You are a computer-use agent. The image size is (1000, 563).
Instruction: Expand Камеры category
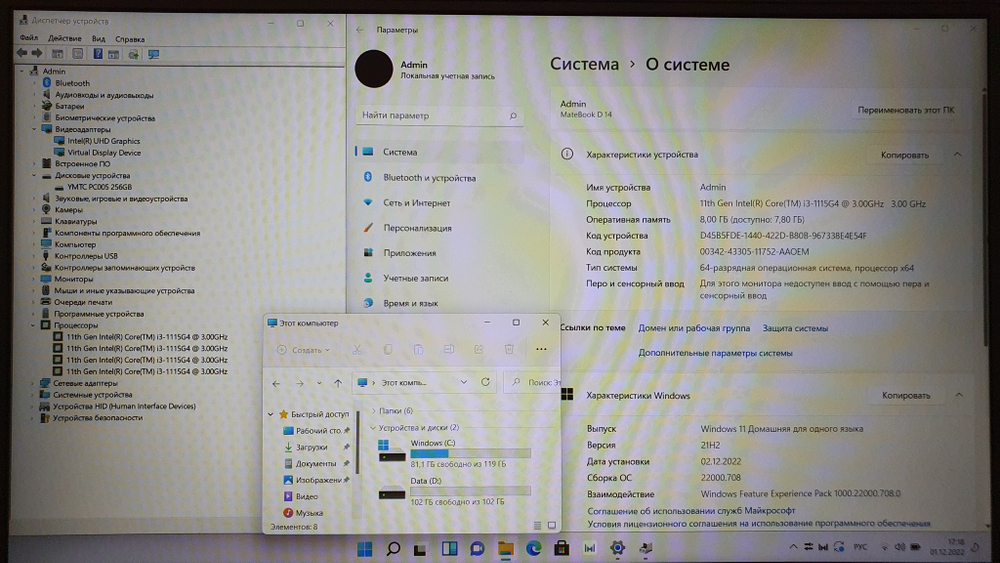(34, 210)
